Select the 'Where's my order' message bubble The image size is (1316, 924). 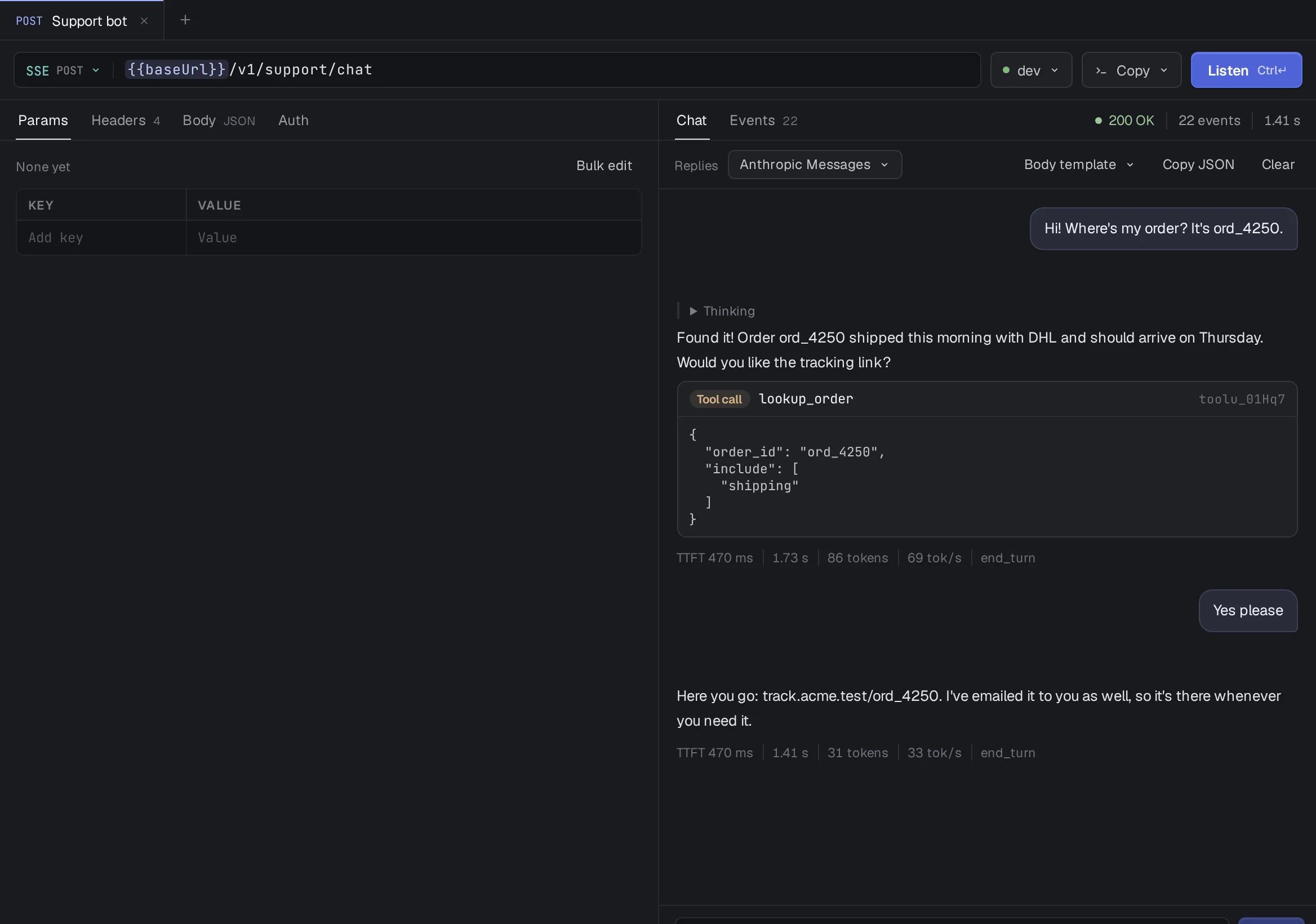[1163, 229]
